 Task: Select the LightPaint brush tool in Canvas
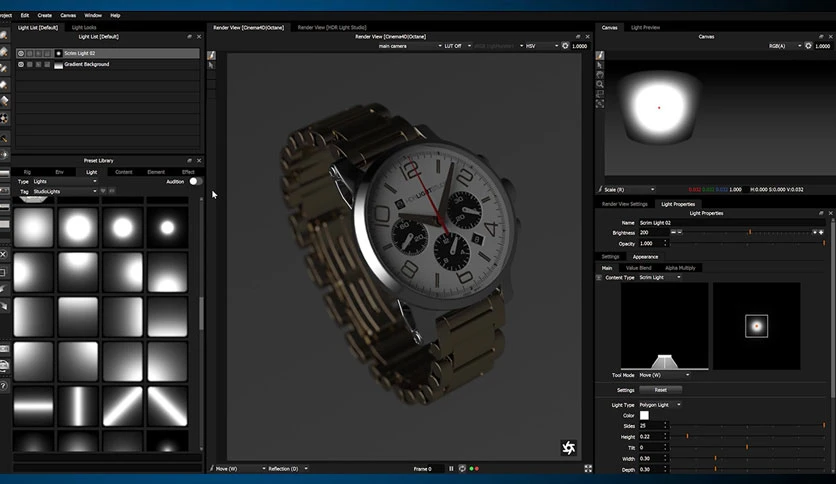click(600, 55)
